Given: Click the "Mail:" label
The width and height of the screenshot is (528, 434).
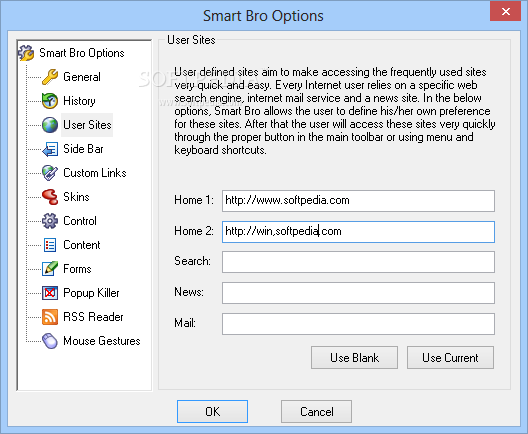Looking at the screenshot, I should 185,323.
